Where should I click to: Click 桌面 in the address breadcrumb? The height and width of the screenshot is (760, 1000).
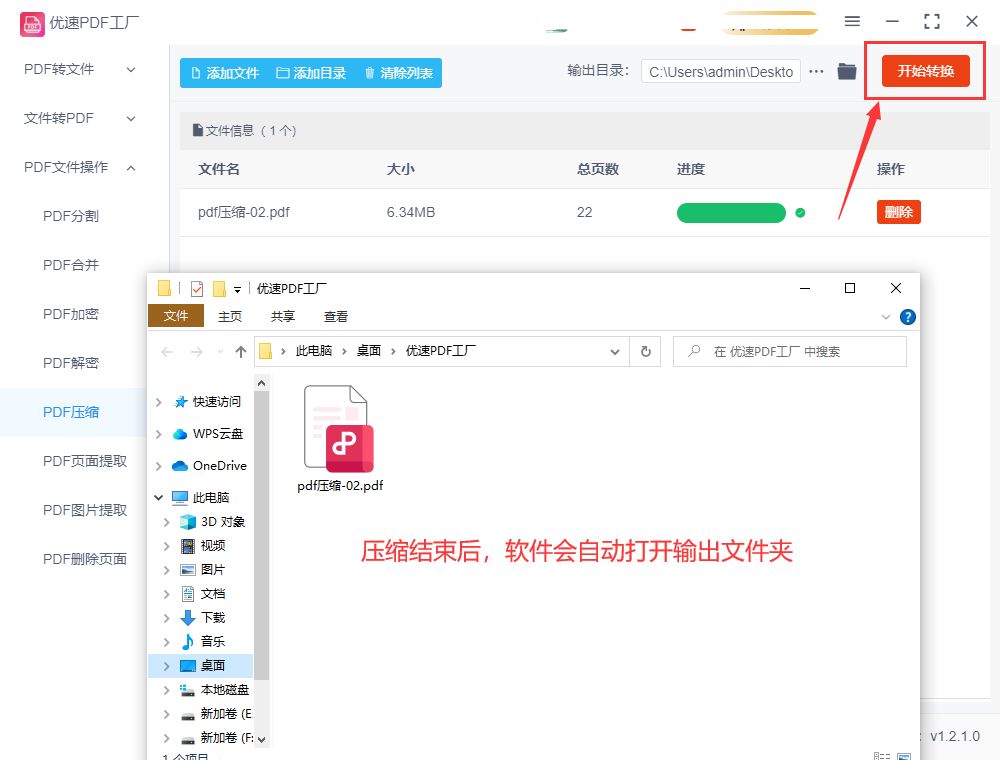(x=369, y=351)
